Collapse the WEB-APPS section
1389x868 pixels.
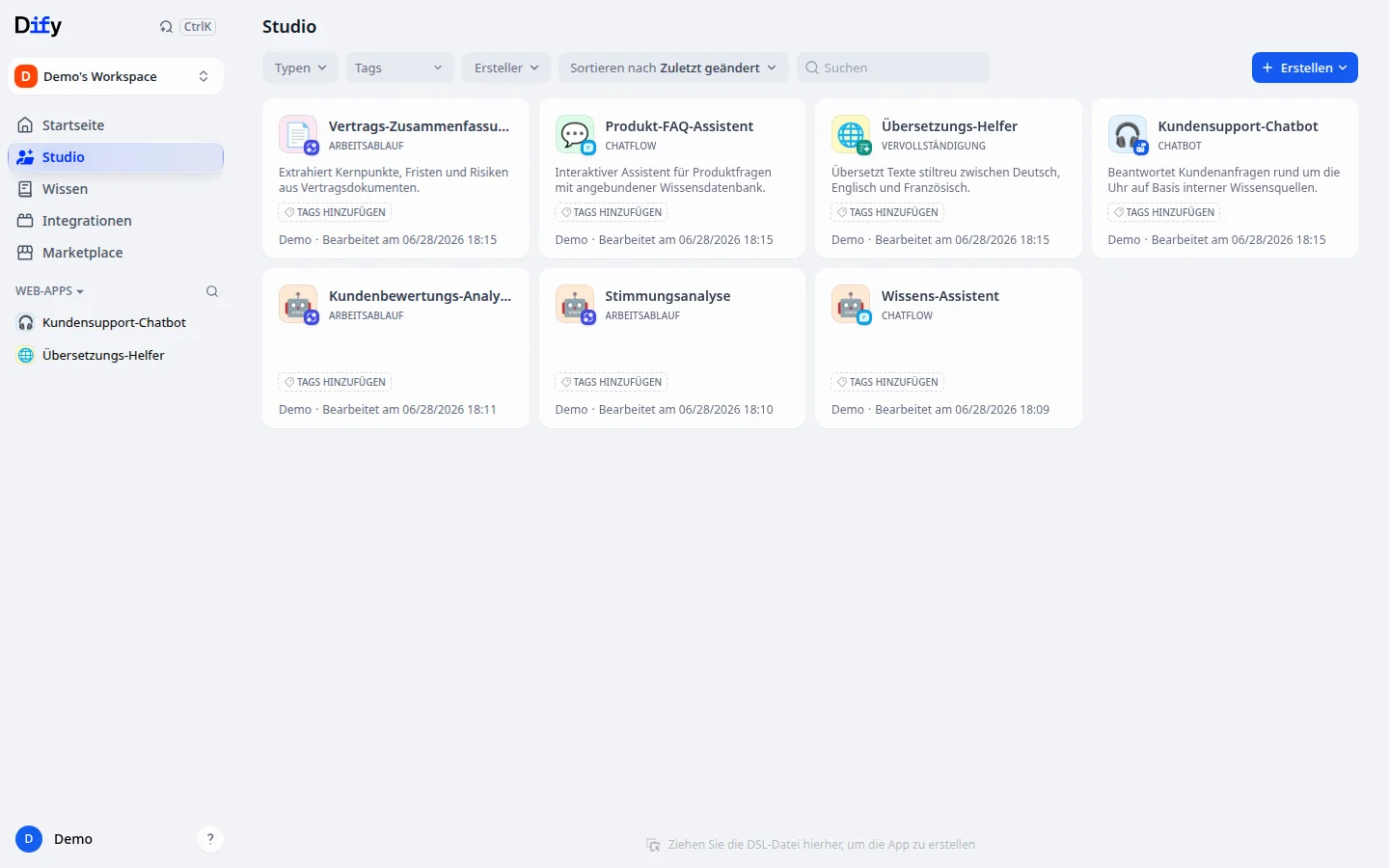point(49,291)
